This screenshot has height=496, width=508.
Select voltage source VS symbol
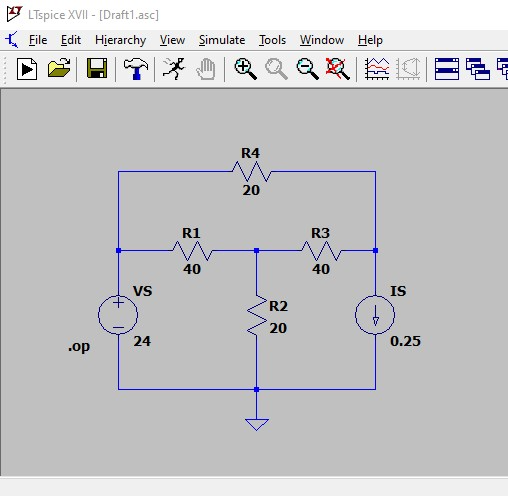tap(118, 315)
